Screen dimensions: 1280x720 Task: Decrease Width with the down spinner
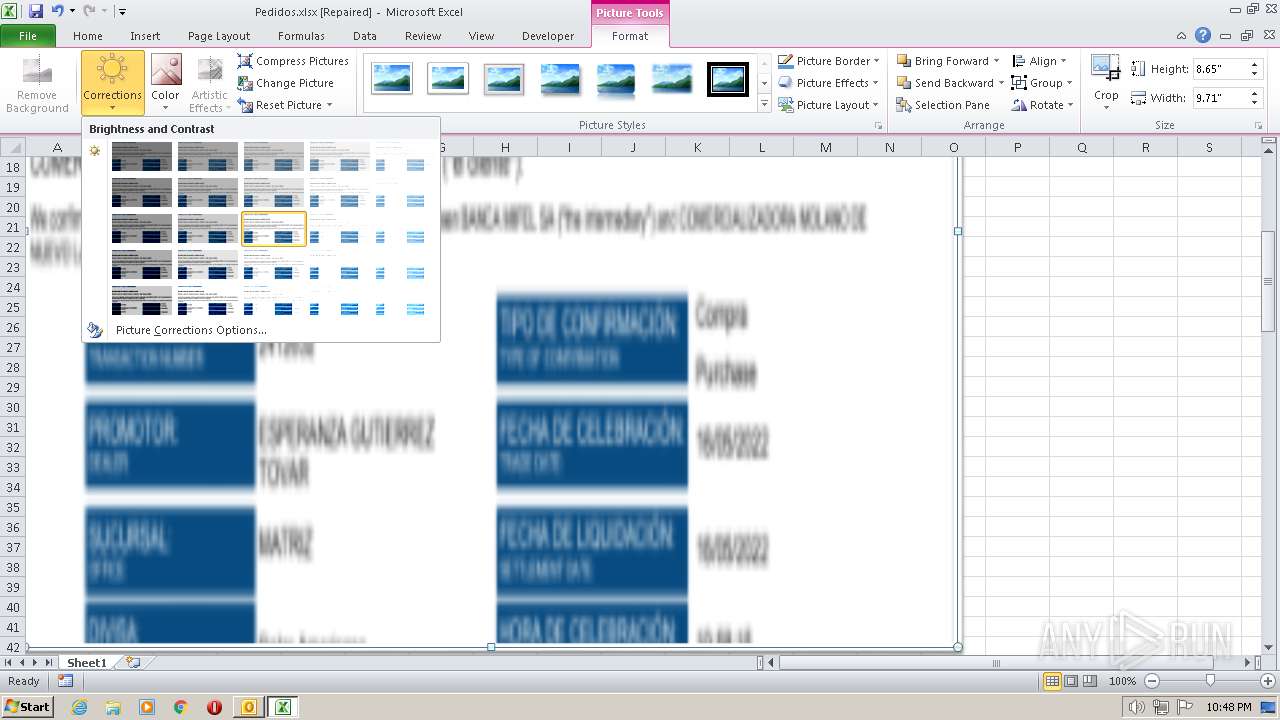coord(1254,103)
